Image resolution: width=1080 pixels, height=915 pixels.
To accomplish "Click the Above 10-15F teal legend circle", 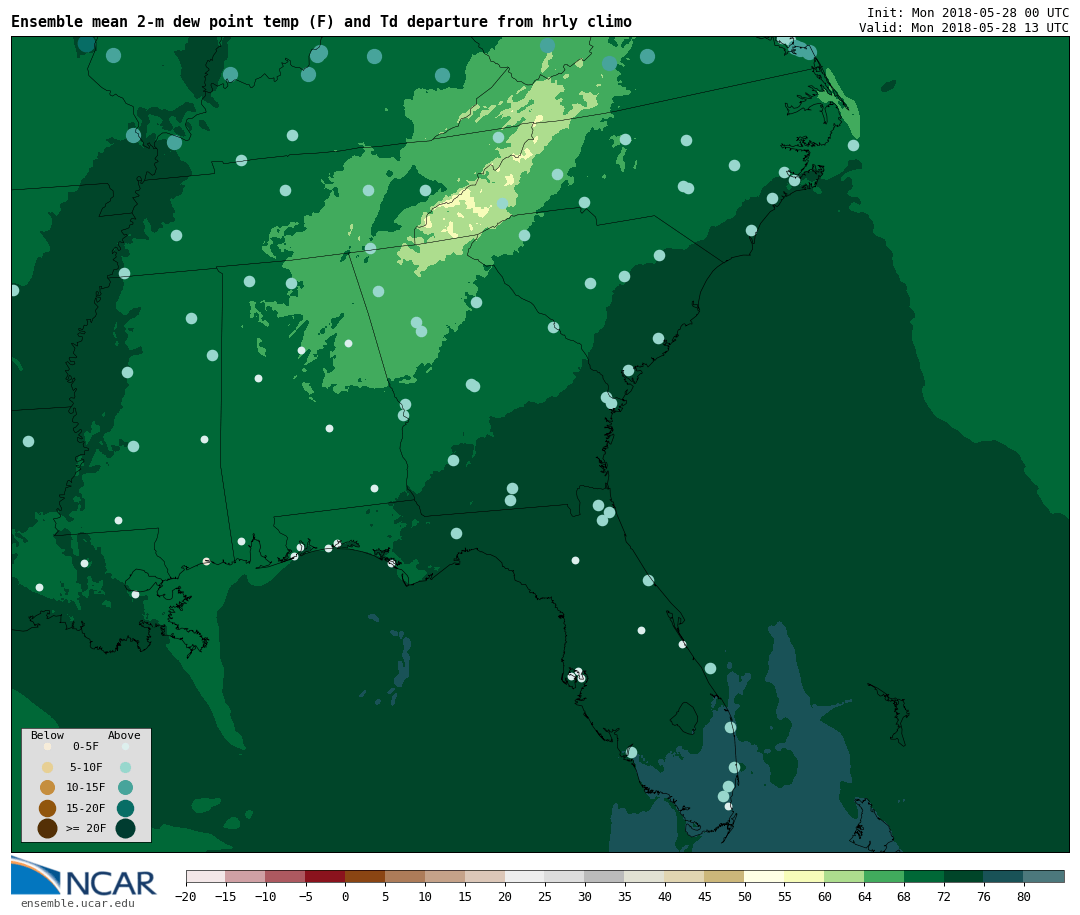I will tap(125, 788).
